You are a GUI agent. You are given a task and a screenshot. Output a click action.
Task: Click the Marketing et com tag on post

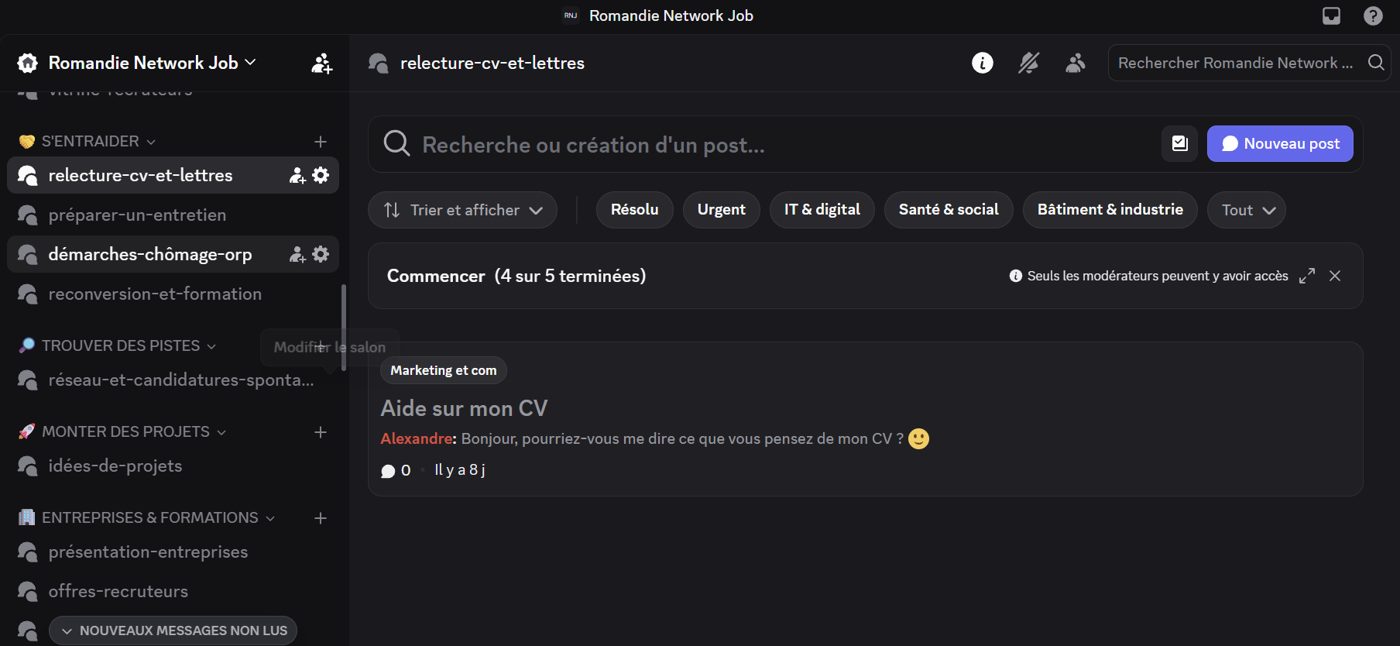[443, 371]
